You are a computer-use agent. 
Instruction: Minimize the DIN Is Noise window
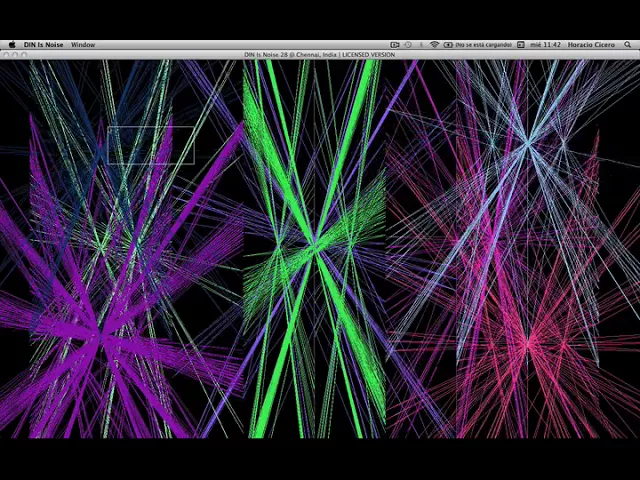(x=15, y=55)
